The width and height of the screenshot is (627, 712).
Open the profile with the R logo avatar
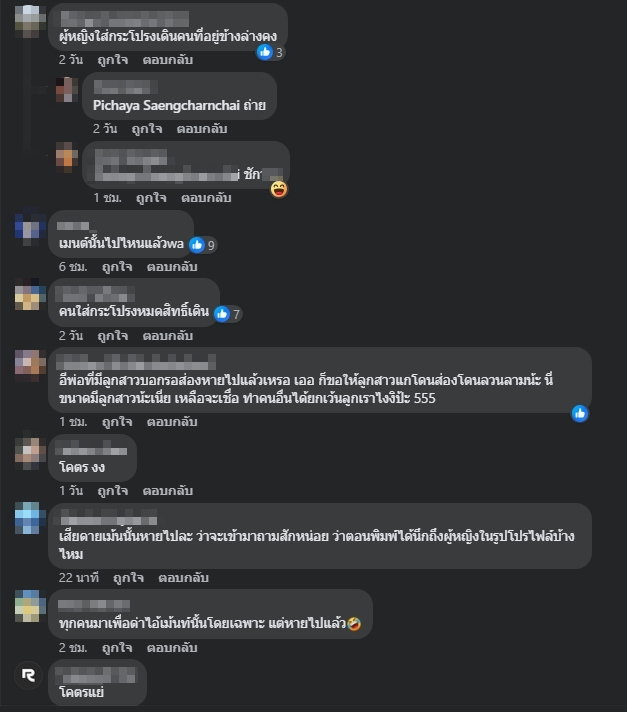point(28,675)
